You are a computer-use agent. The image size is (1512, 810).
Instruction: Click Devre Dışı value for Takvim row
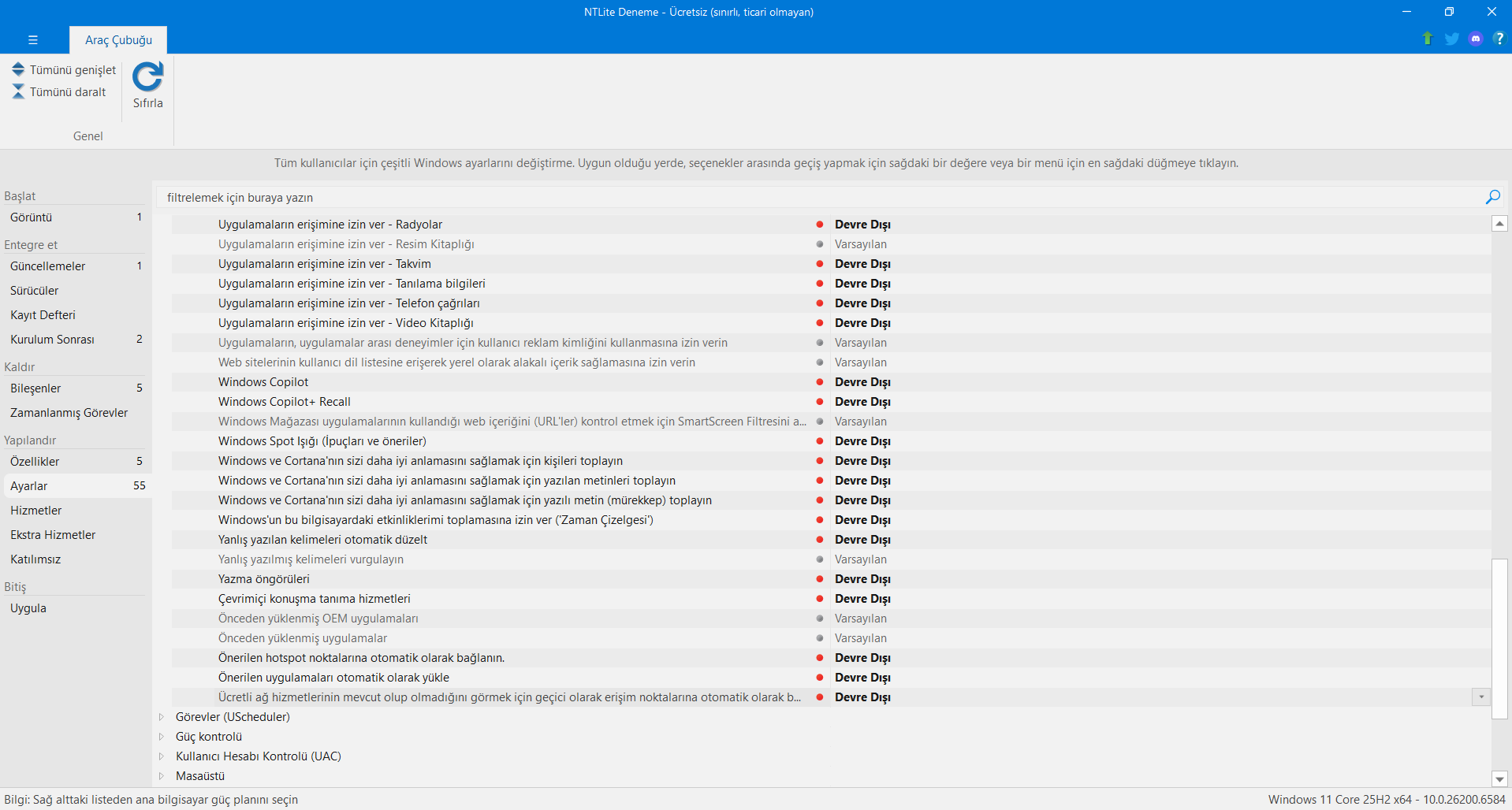point(862,264)
